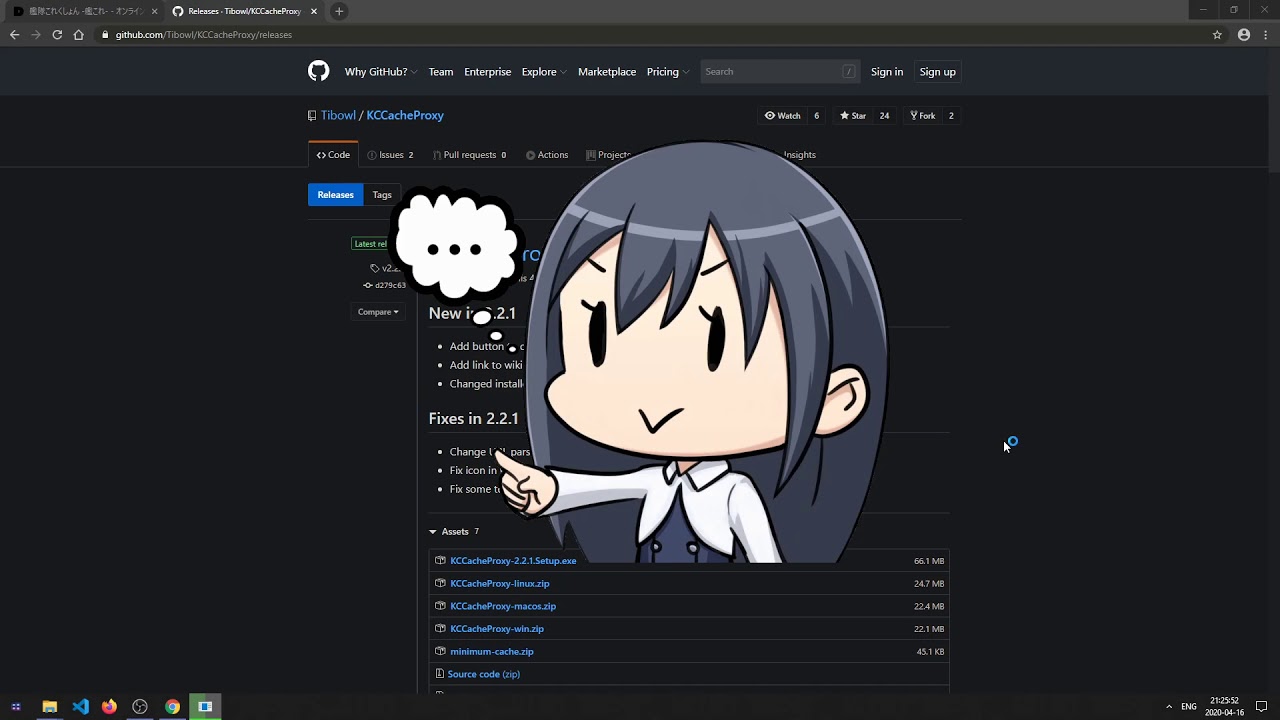Click the ENG input language indicator

coord(1189,707)
